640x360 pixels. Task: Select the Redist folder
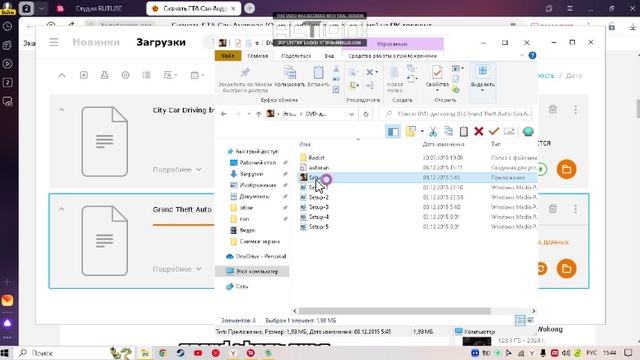[316, 158]
